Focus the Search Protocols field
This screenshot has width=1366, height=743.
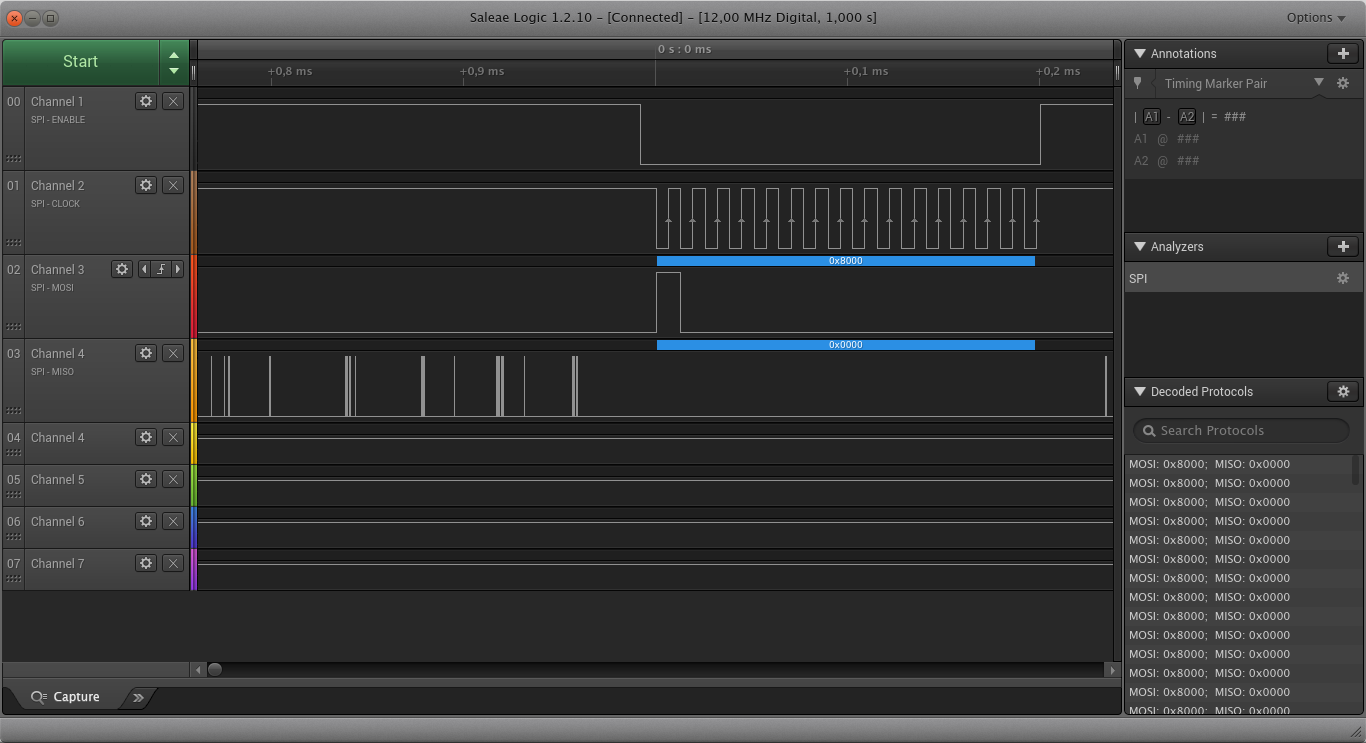pyautogui.click(x=1241, y=430)
